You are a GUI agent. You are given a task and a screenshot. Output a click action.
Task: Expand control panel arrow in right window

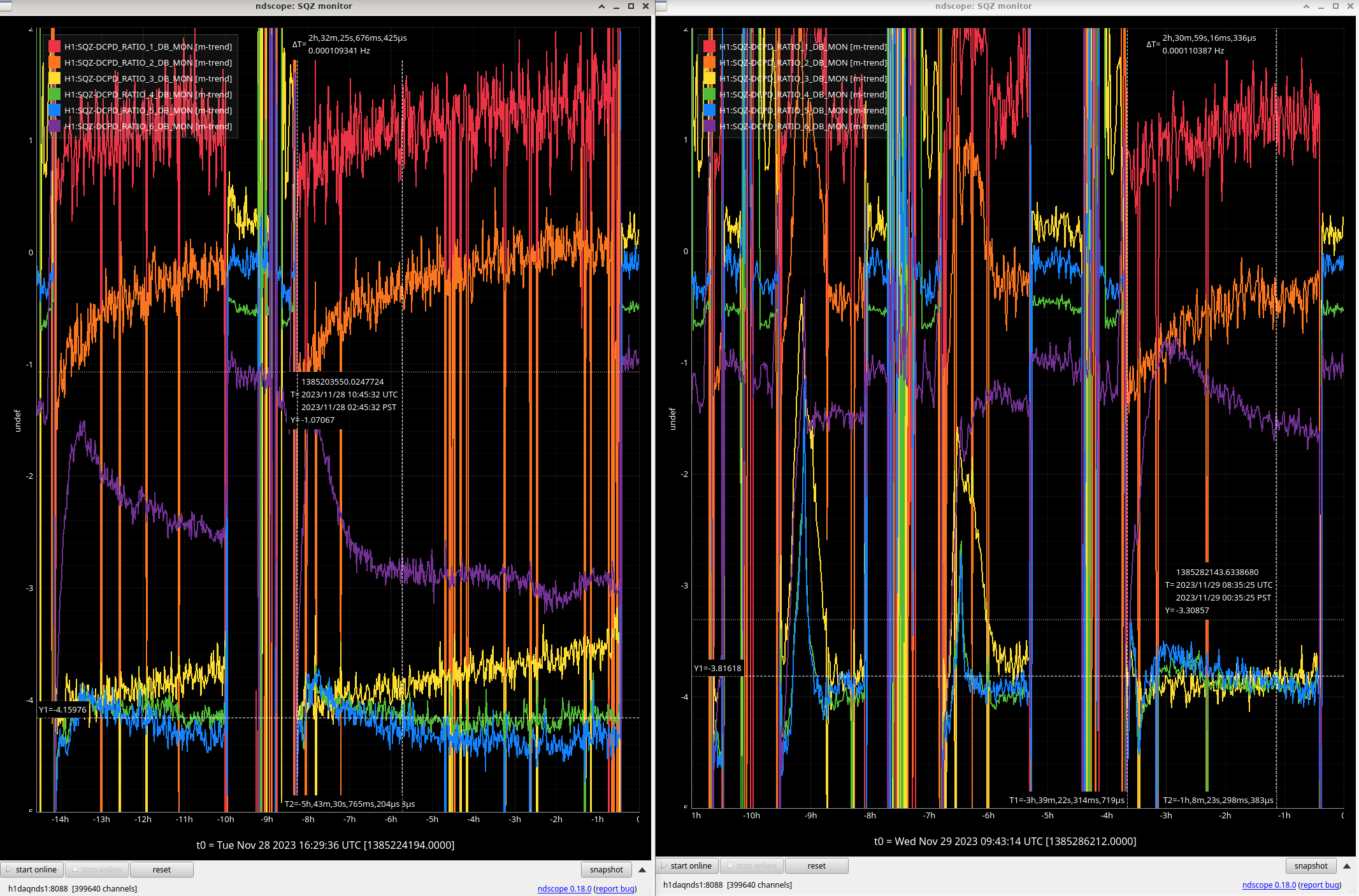tap(1347, 865)
